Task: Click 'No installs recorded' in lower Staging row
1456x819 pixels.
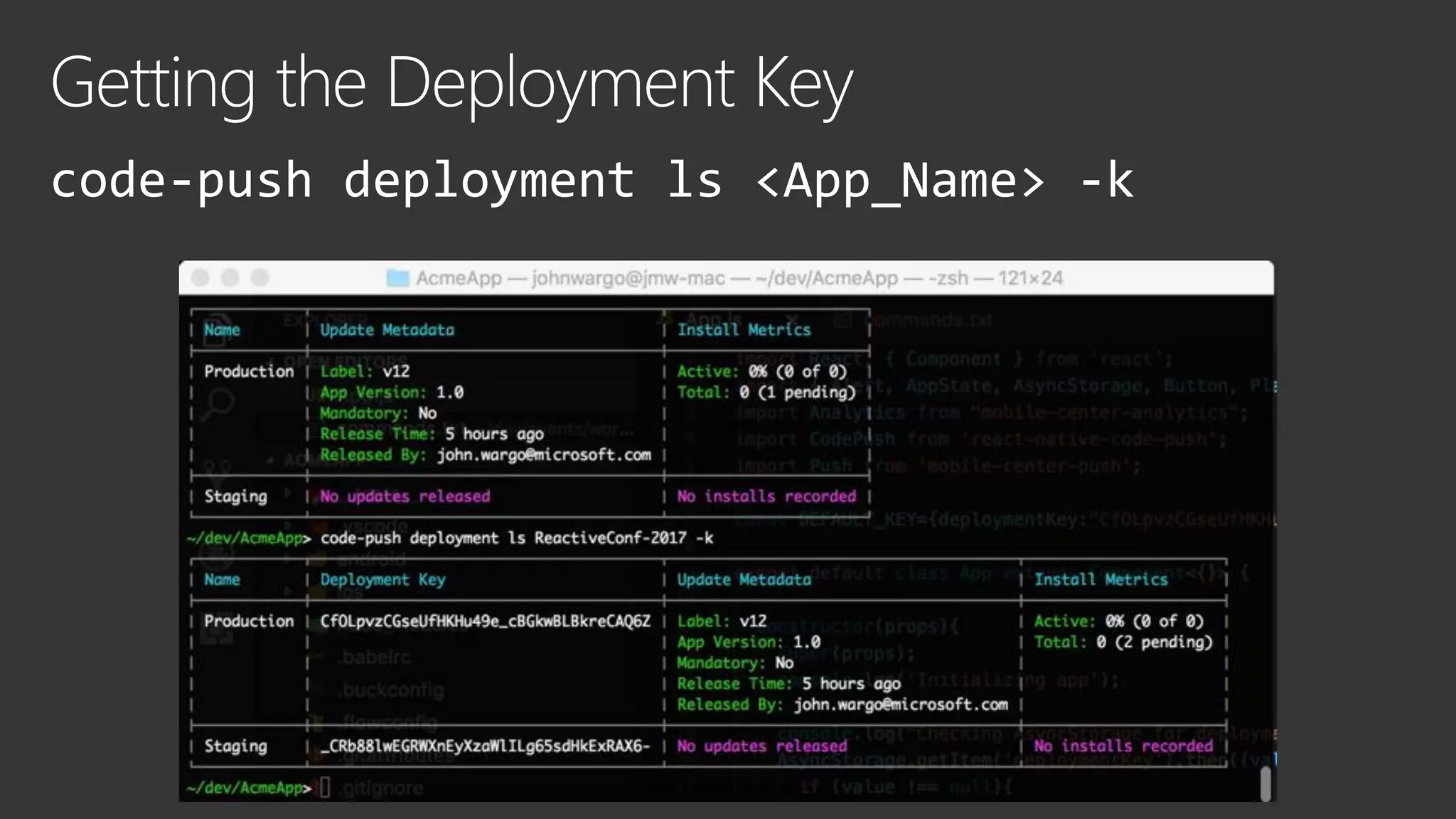Action: tap(1123, 746)
